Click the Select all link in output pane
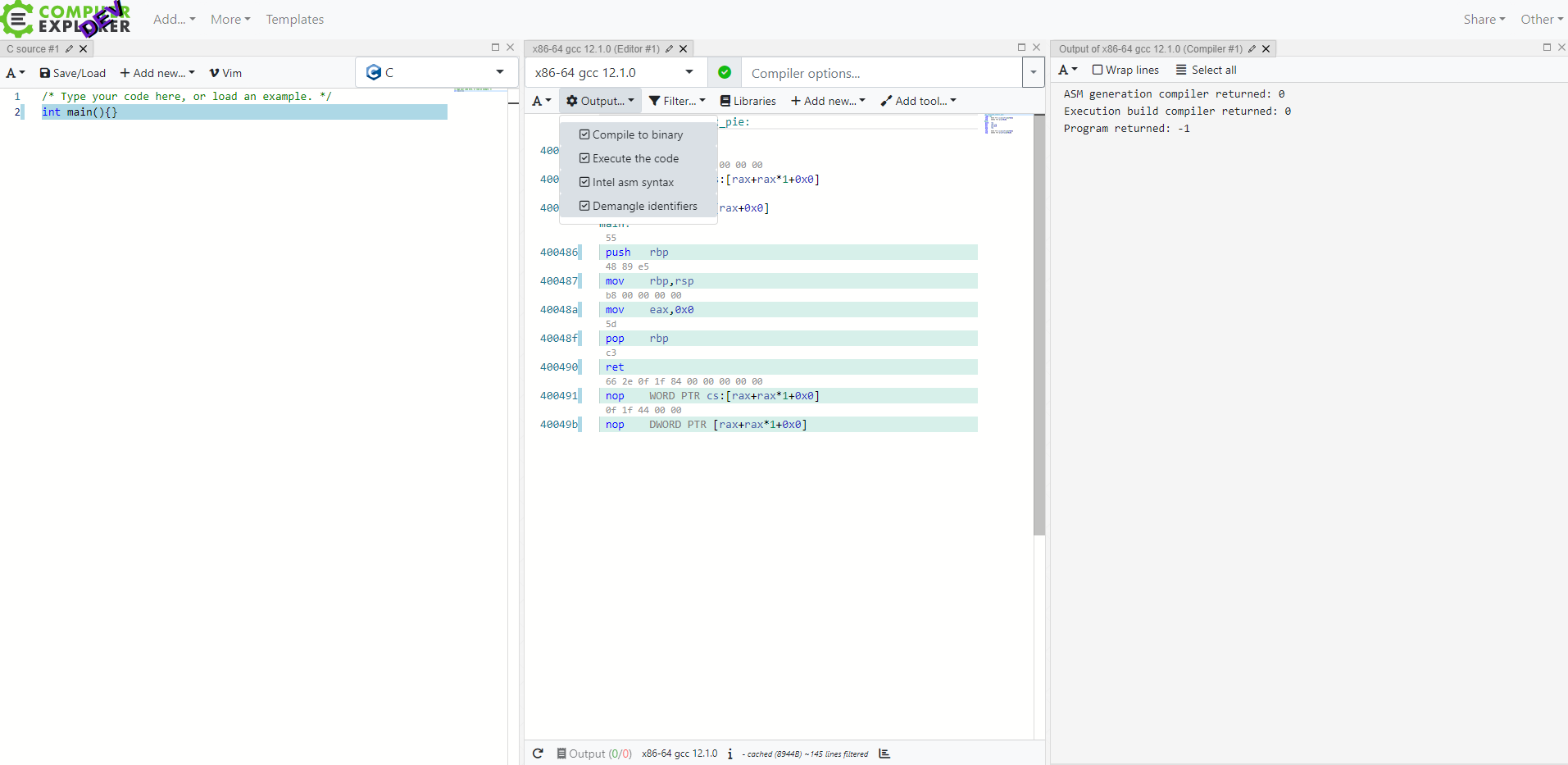The image size is (1568, 765). 1206,70
